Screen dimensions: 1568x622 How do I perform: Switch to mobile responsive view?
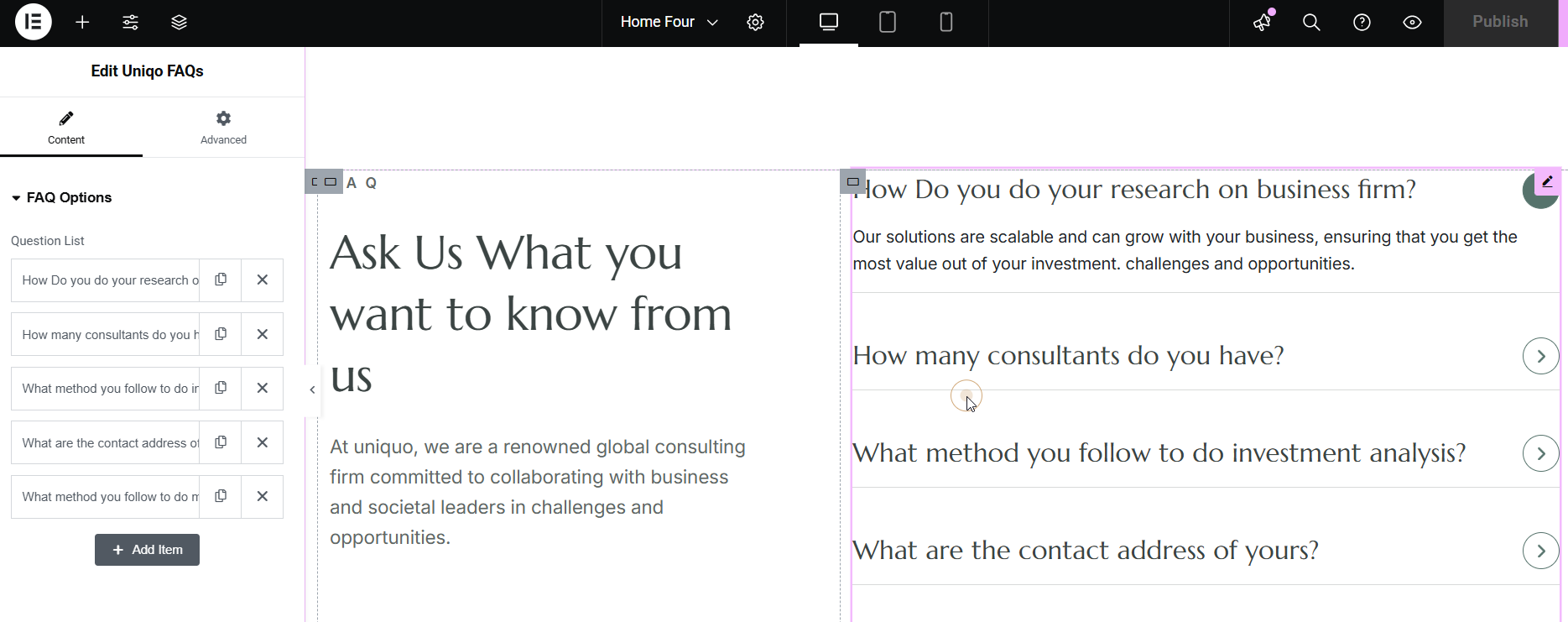coord(945,23)
